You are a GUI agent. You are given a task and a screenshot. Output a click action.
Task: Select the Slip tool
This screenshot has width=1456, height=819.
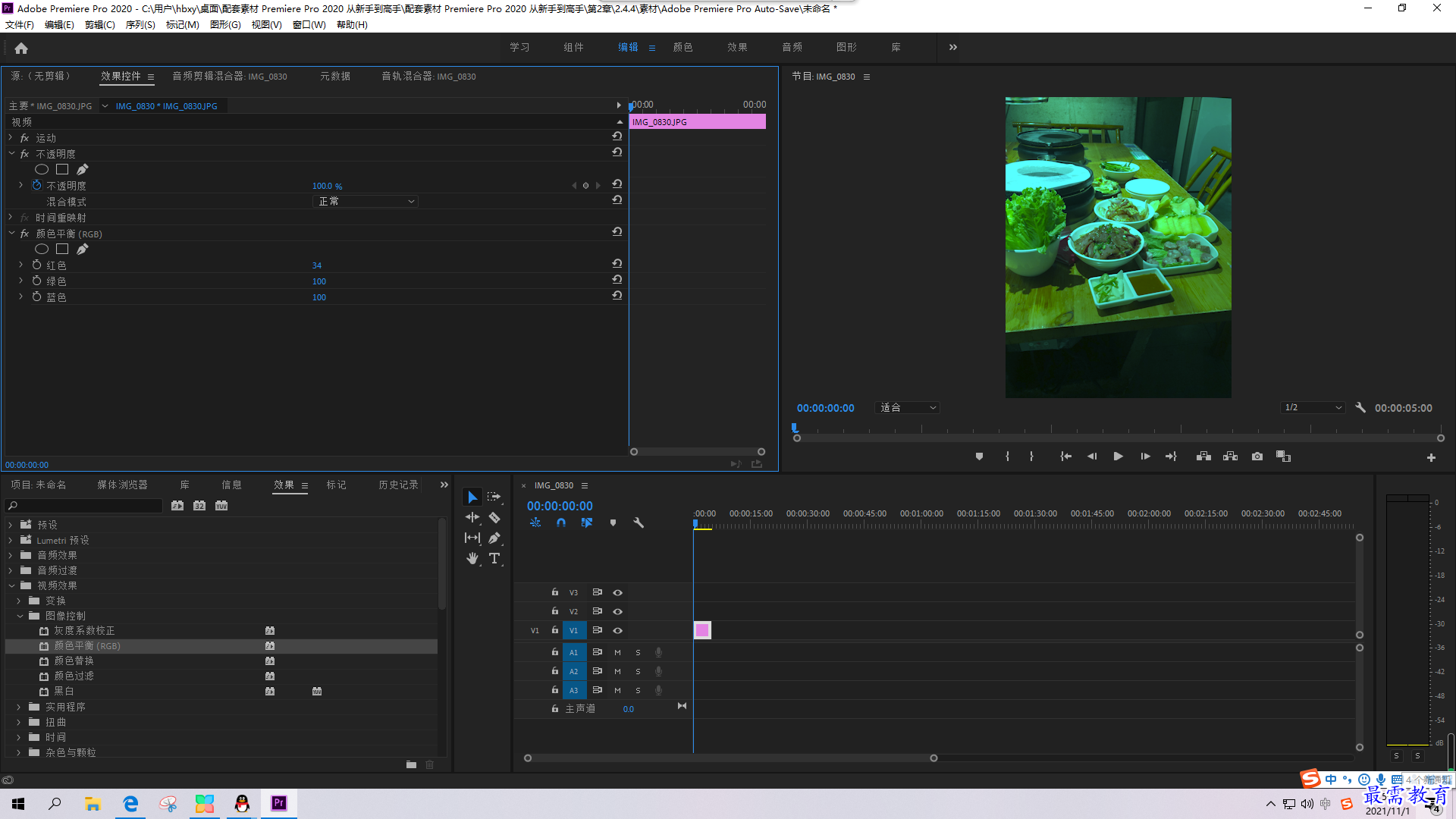click(x=472, y=538)
